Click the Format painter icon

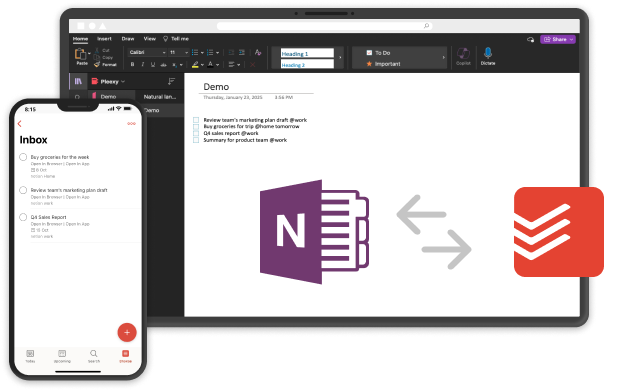(x=97, y=64)
